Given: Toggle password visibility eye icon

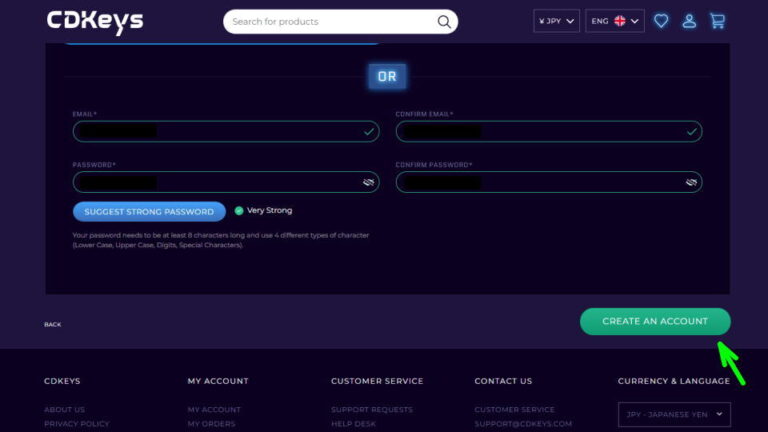Looking at the screenshot, I should coord(368,182).
